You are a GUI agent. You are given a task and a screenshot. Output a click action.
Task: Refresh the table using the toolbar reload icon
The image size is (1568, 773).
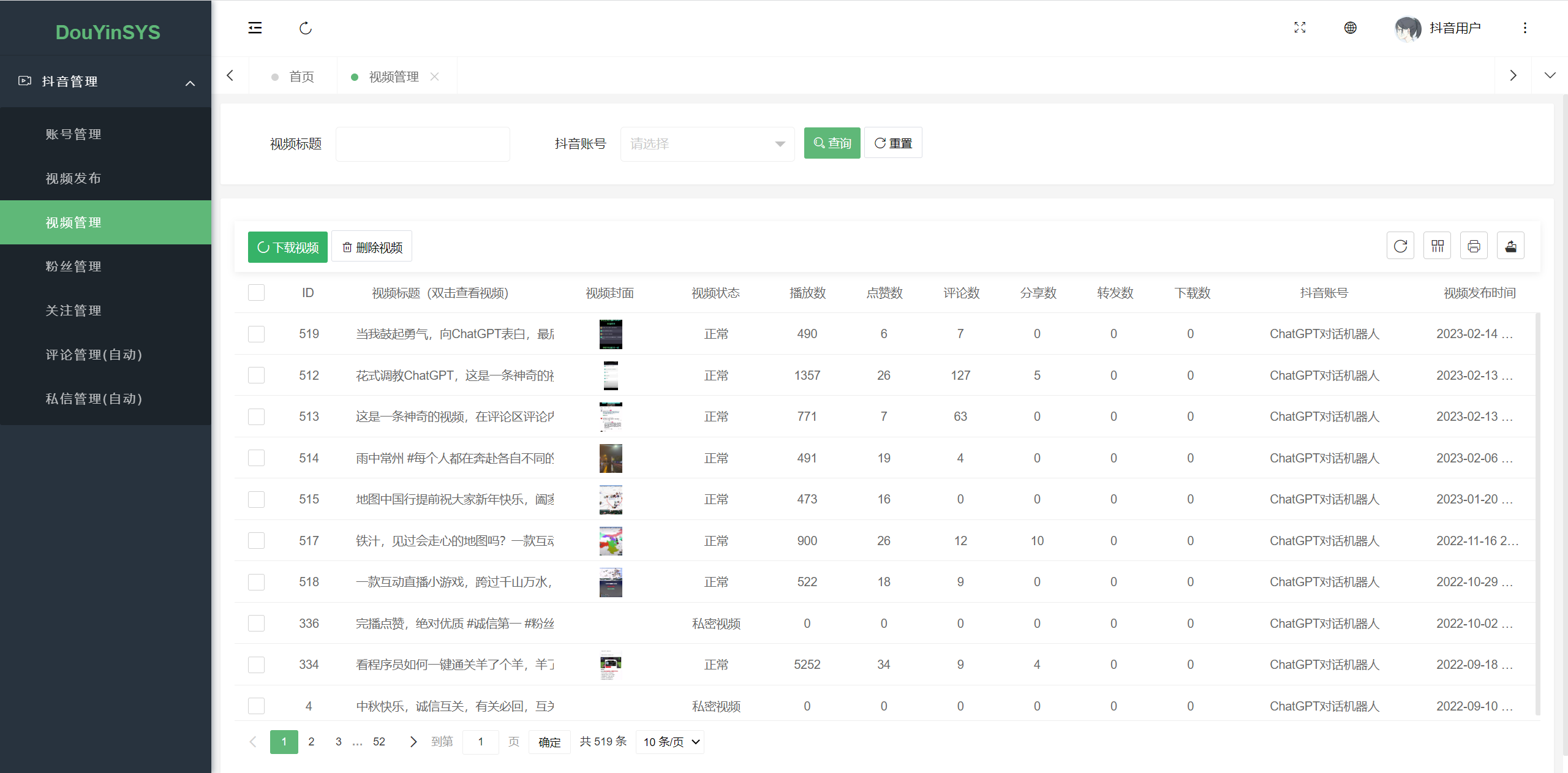coord(1400,246)
